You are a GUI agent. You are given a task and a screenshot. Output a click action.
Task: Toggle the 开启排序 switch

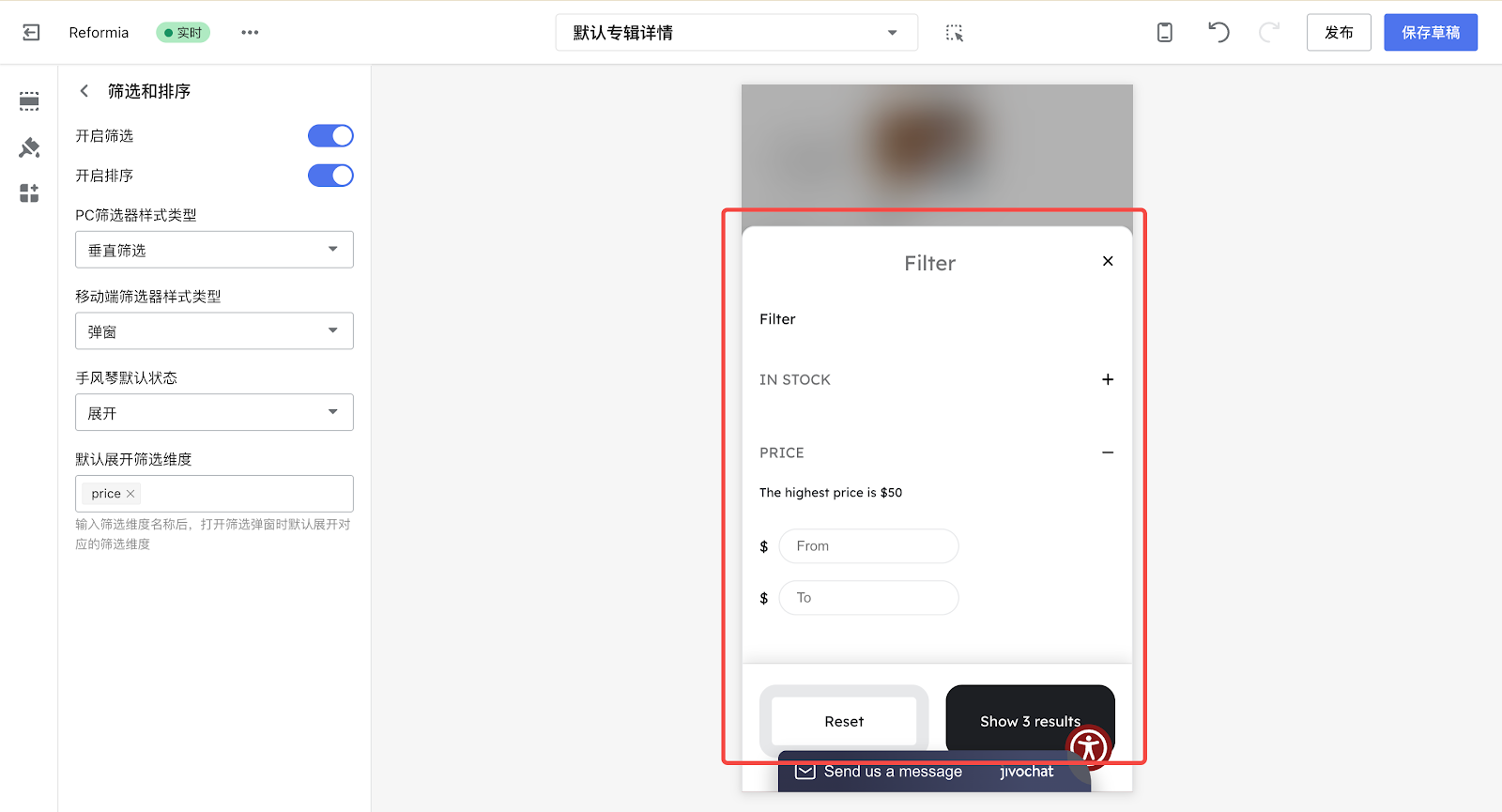point(330,176)
